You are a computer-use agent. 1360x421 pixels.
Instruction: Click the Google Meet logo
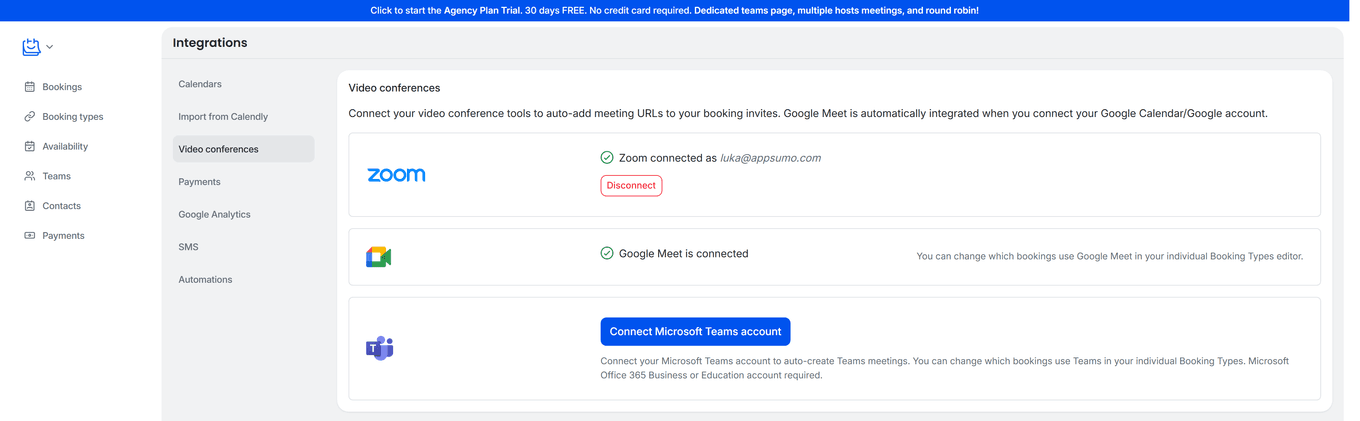(378, 257)
